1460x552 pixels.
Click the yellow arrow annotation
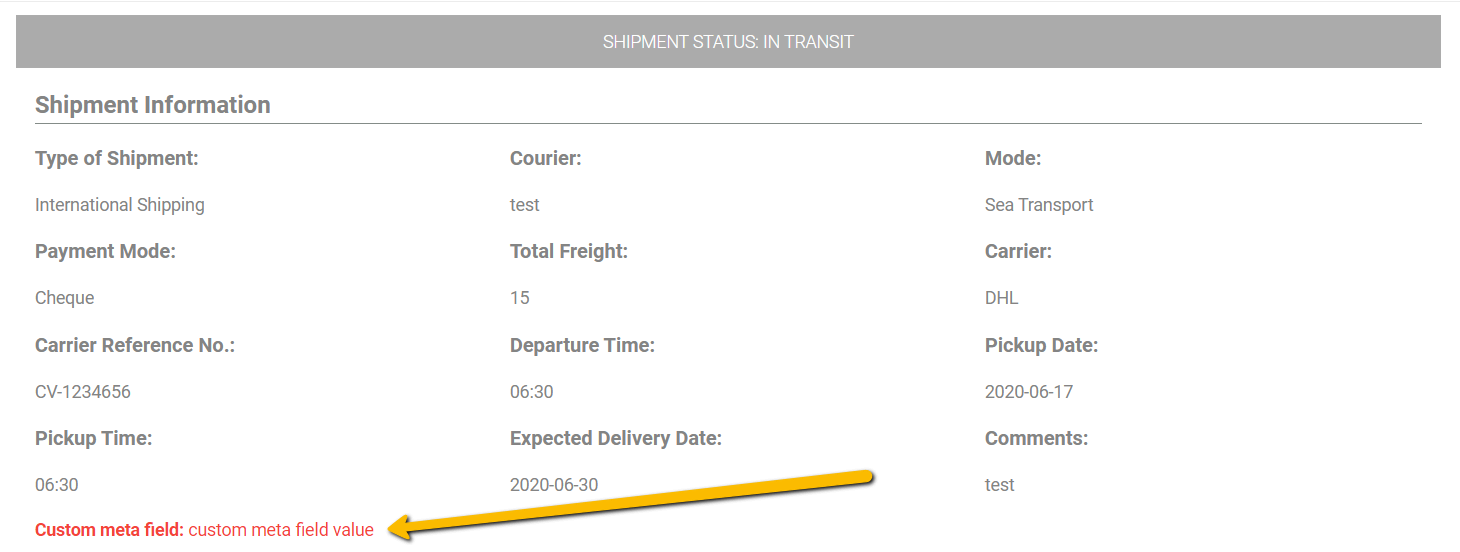point(632,503)
